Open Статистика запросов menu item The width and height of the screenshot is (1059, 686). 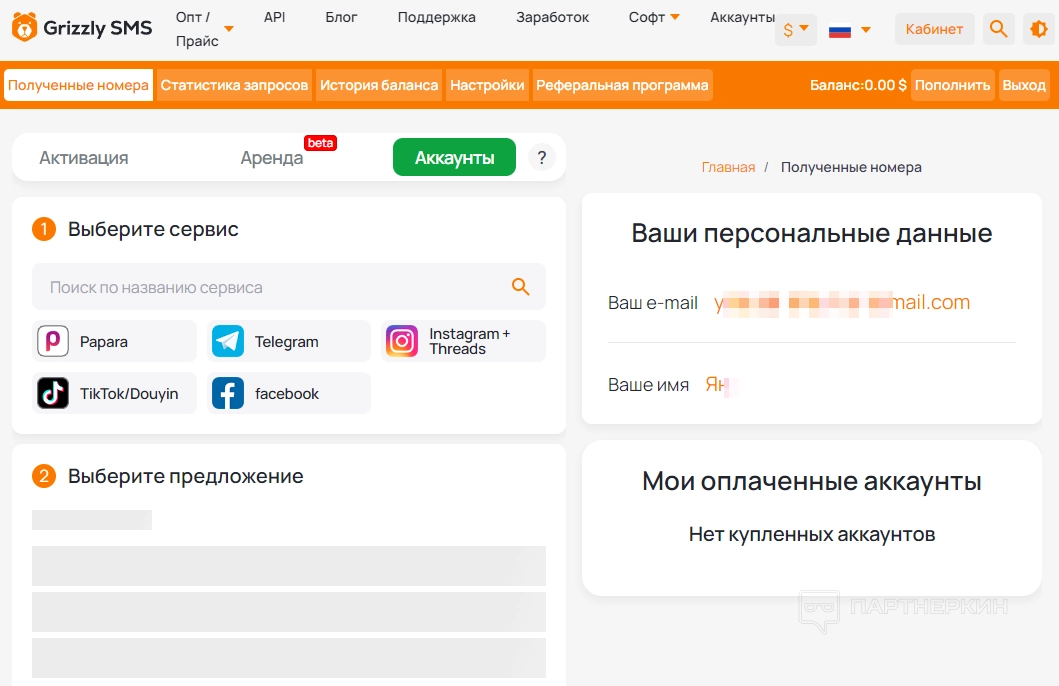234,85
